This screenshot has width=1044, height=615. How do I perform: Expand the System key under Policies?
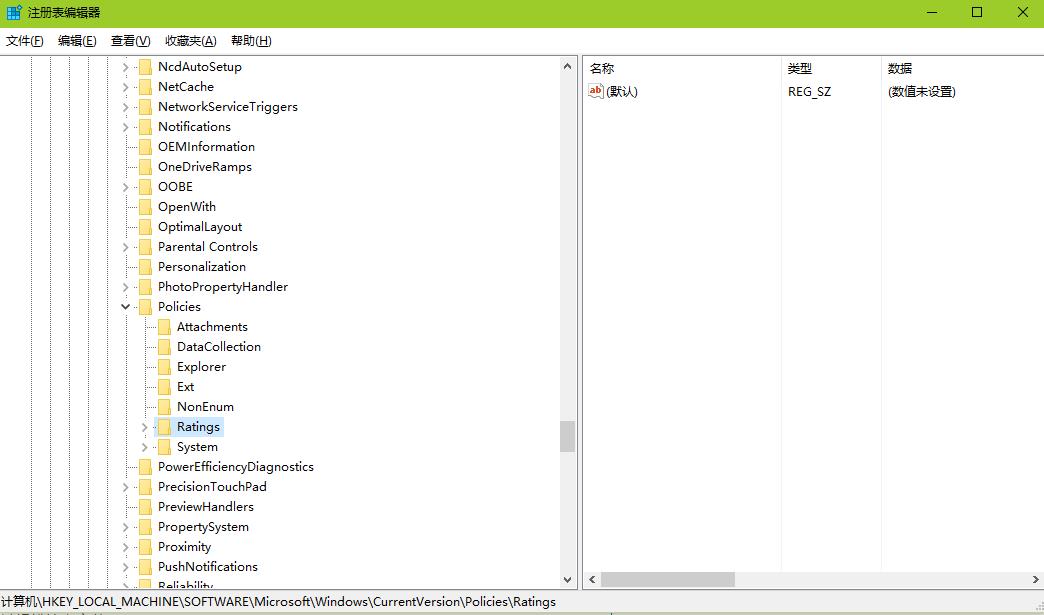pos(145,447)
